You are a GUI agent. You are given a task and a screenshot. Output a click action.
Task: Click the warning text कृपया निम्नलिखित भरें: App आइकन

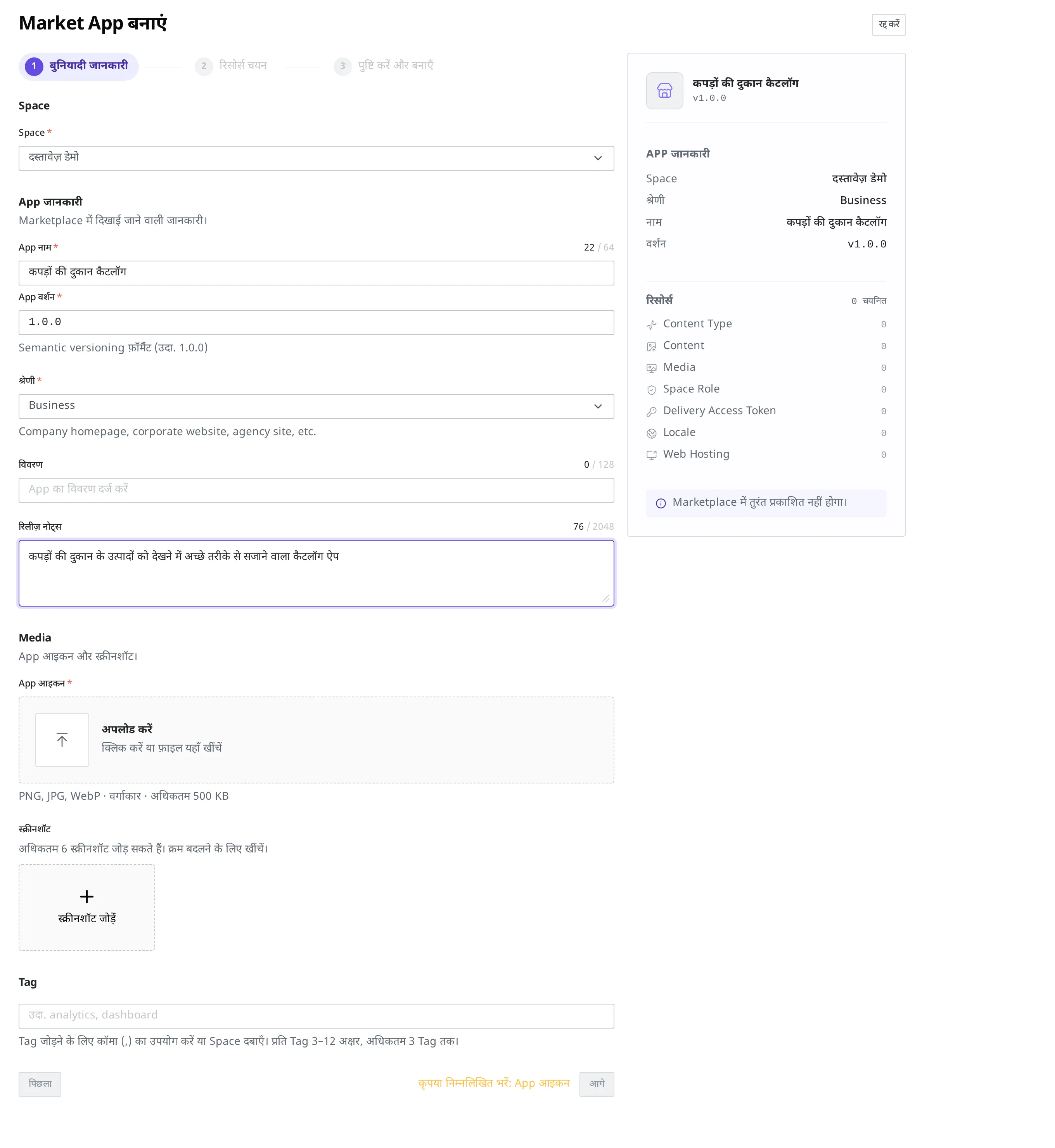point(494,1083)
